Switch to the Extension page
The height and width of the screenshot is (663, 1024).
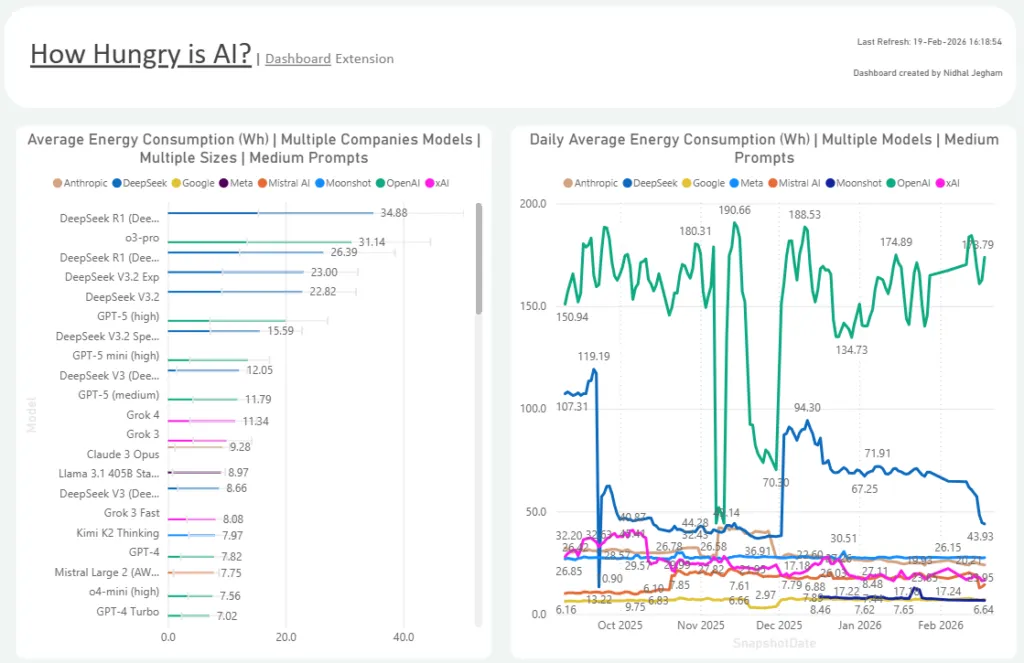tap(364, 59)
